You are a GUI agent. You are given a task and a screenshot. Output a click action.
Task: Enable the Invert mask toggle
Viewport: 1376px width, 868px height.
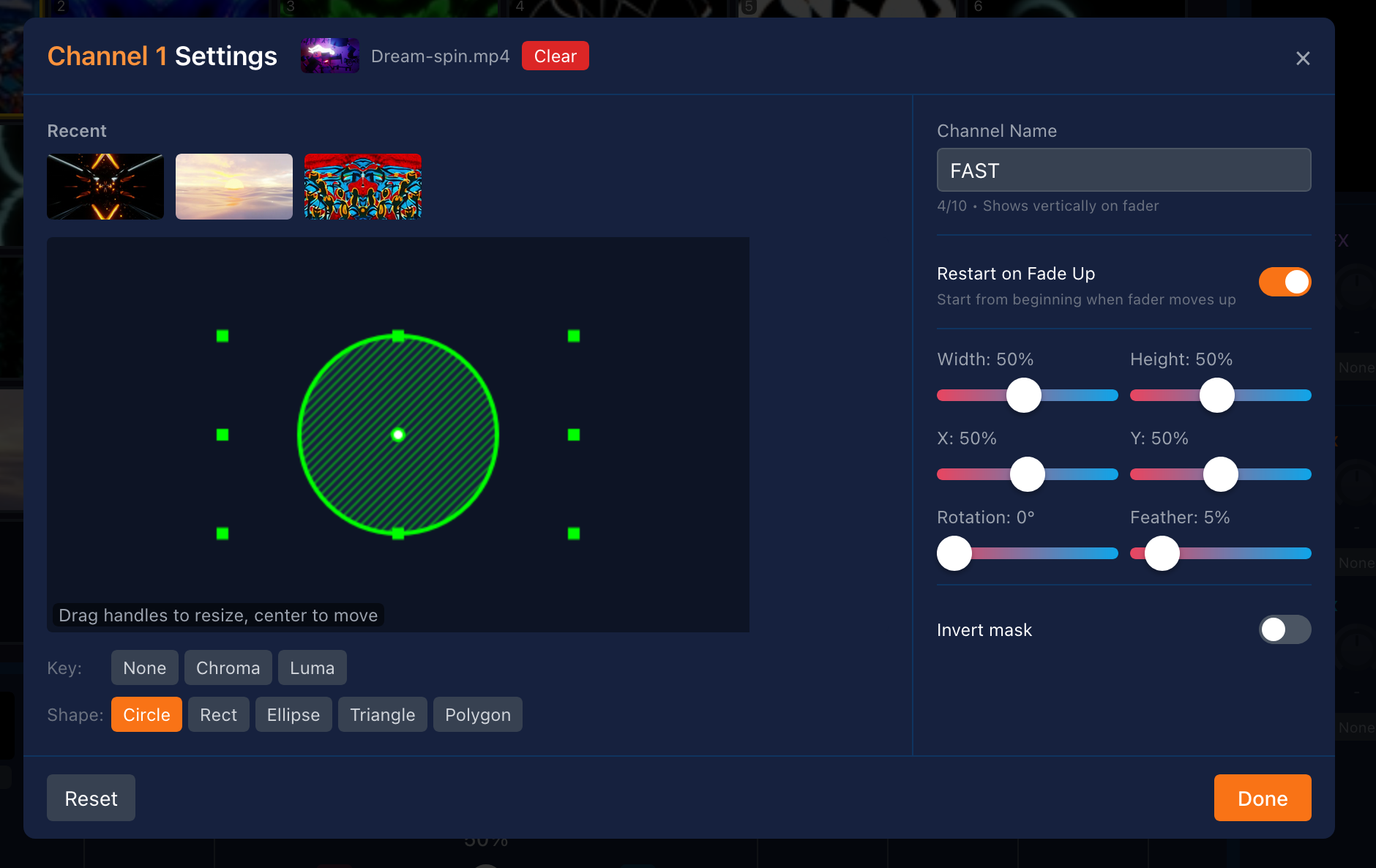pyautogui.click(x=1285, y=629)
